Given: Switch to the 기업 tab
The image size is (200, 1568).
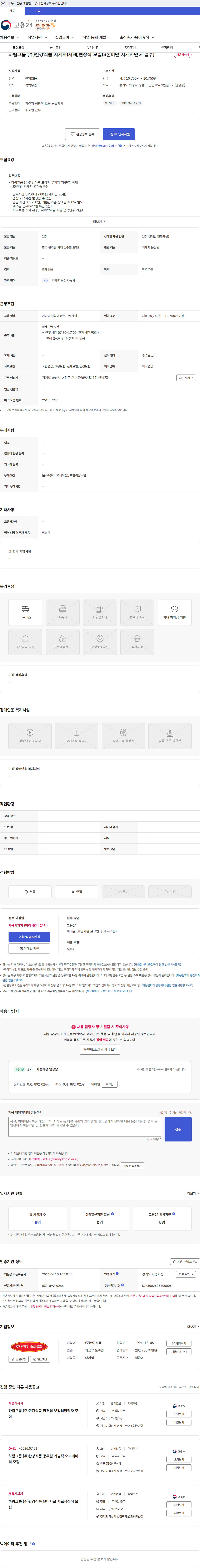Looking at the screenshot, I should (37, 11).
